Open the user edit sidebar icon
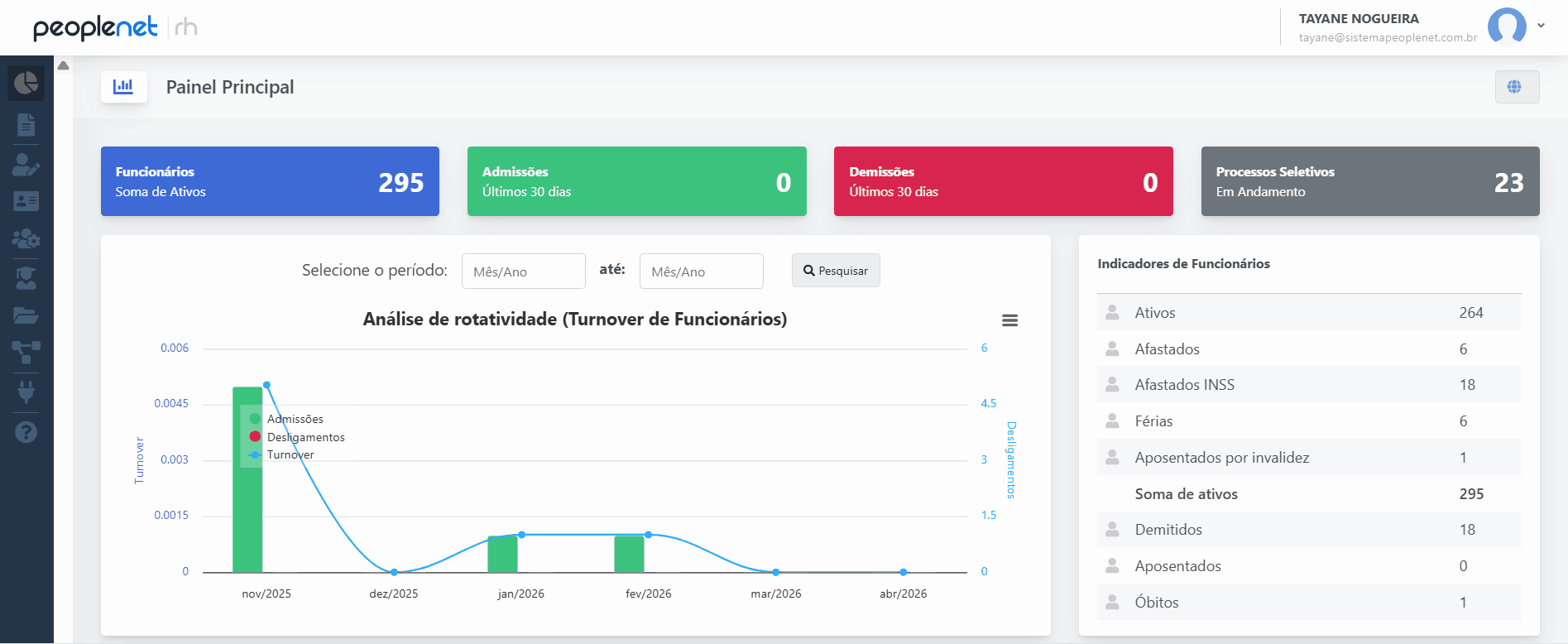1568x644 pixels. (x=26, y=165)
